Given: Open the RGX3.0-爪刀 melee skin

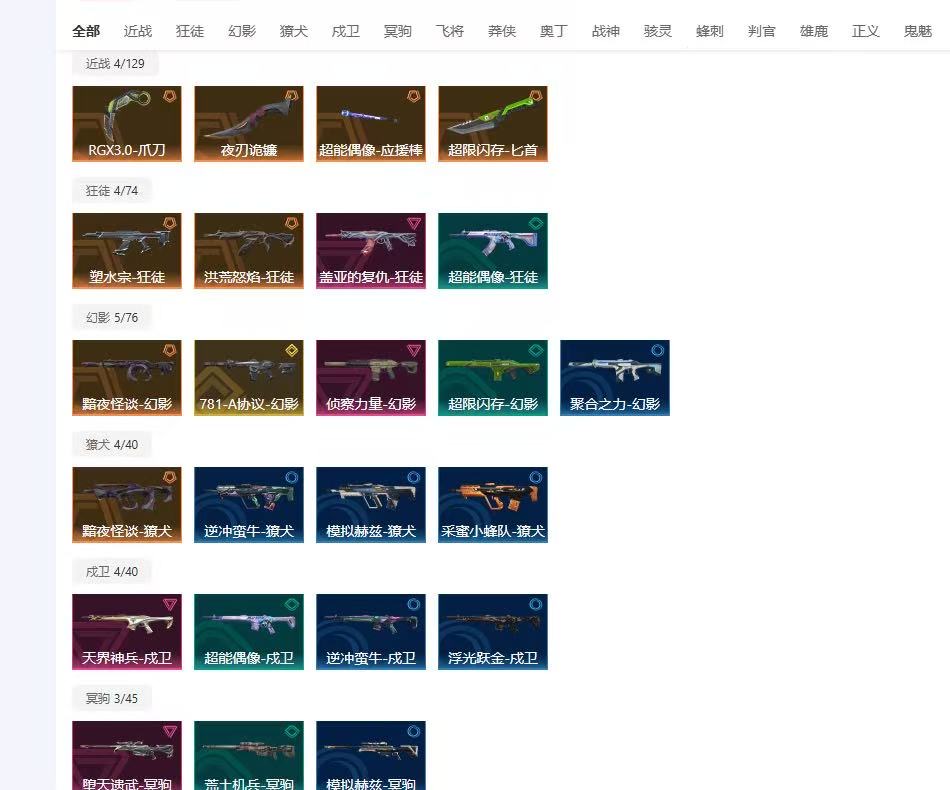Looking at the screenshot, I should click(x=127, y=123).
